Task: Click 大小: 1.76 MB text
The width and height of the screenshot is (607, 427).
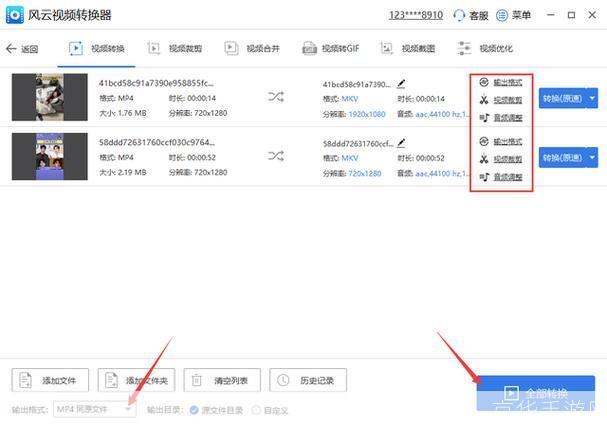Action: click(x=123, y=113)
